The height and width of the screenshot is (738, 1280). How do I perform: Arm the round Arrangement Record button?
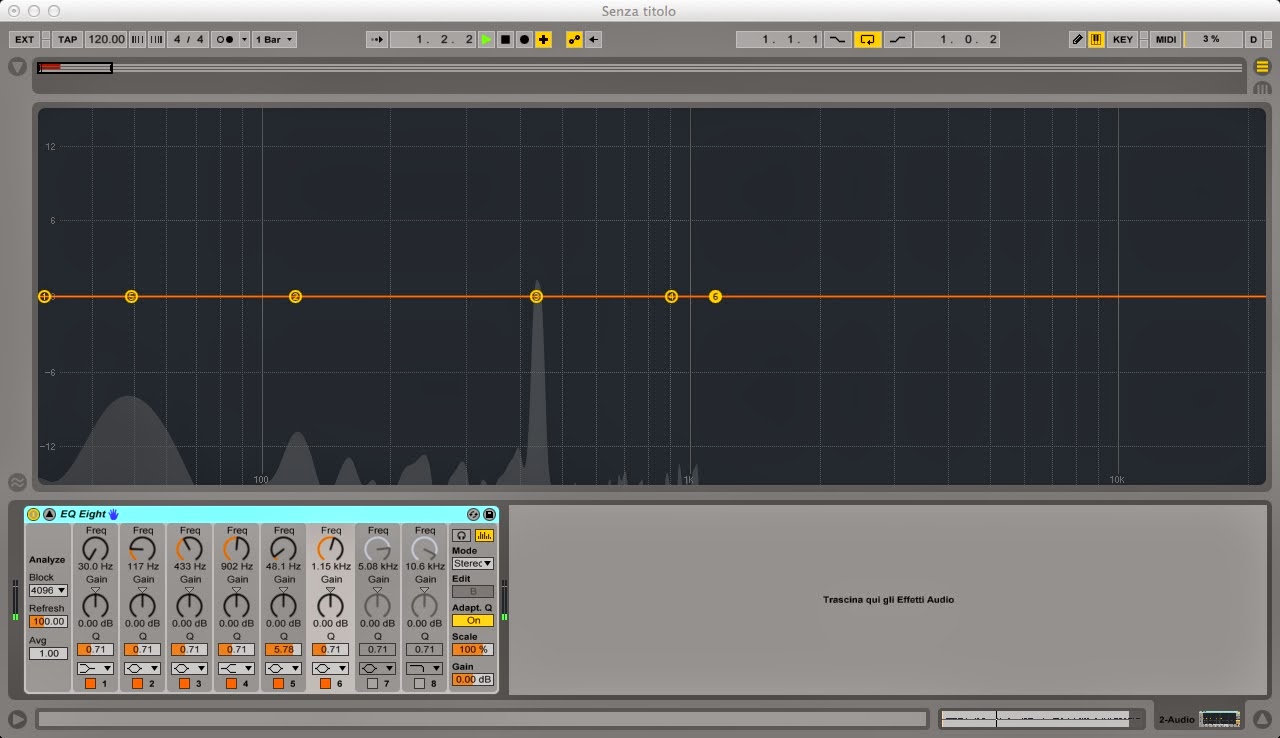(x=524, y=40)
